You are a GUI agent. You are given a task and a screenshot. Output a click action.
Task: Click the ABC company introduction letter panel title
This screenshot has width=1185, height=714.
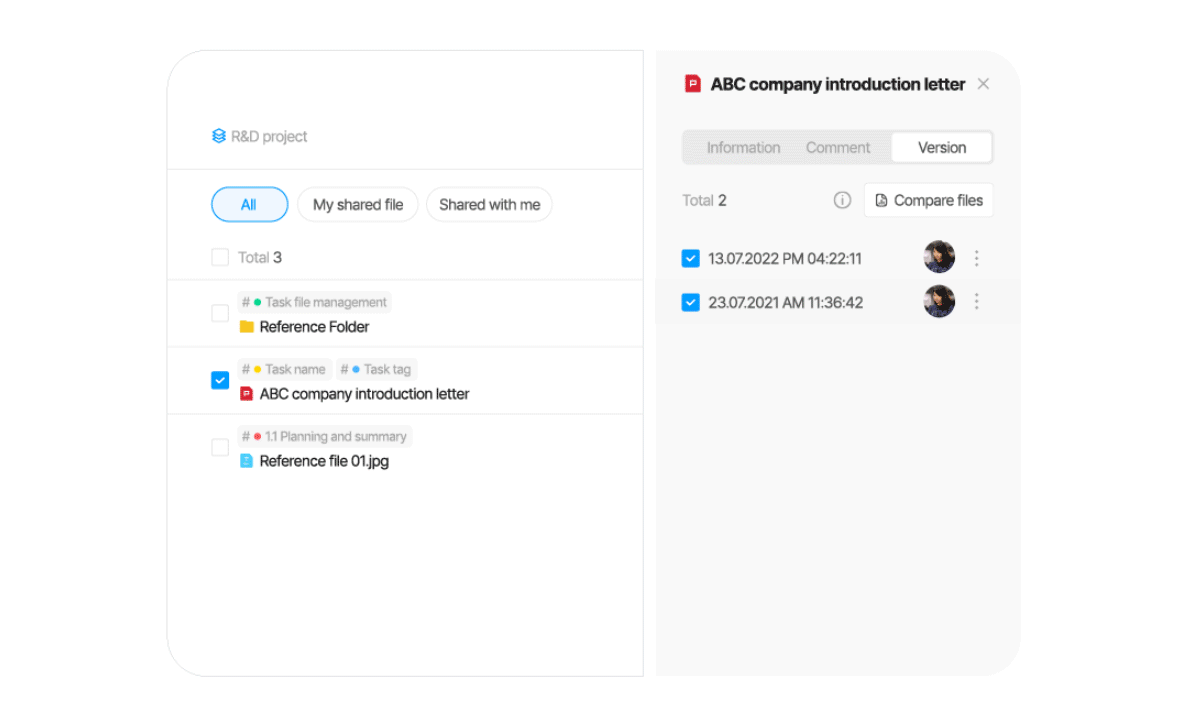[837, 84]
